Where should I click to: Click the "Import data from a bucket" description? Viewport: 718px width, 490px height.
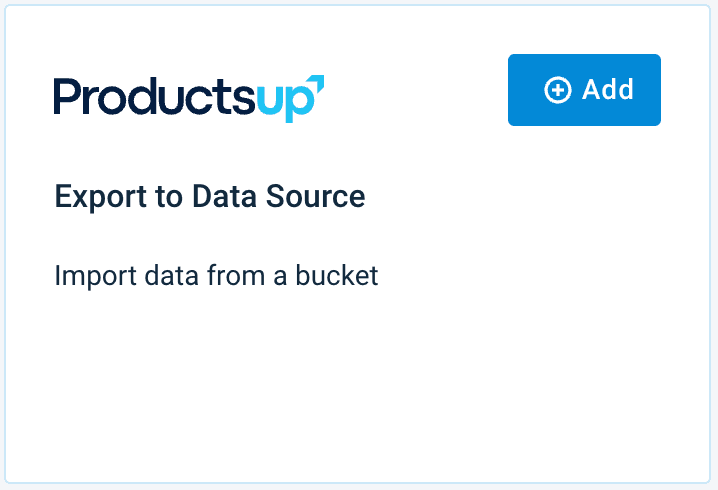[x=216, y=275]
